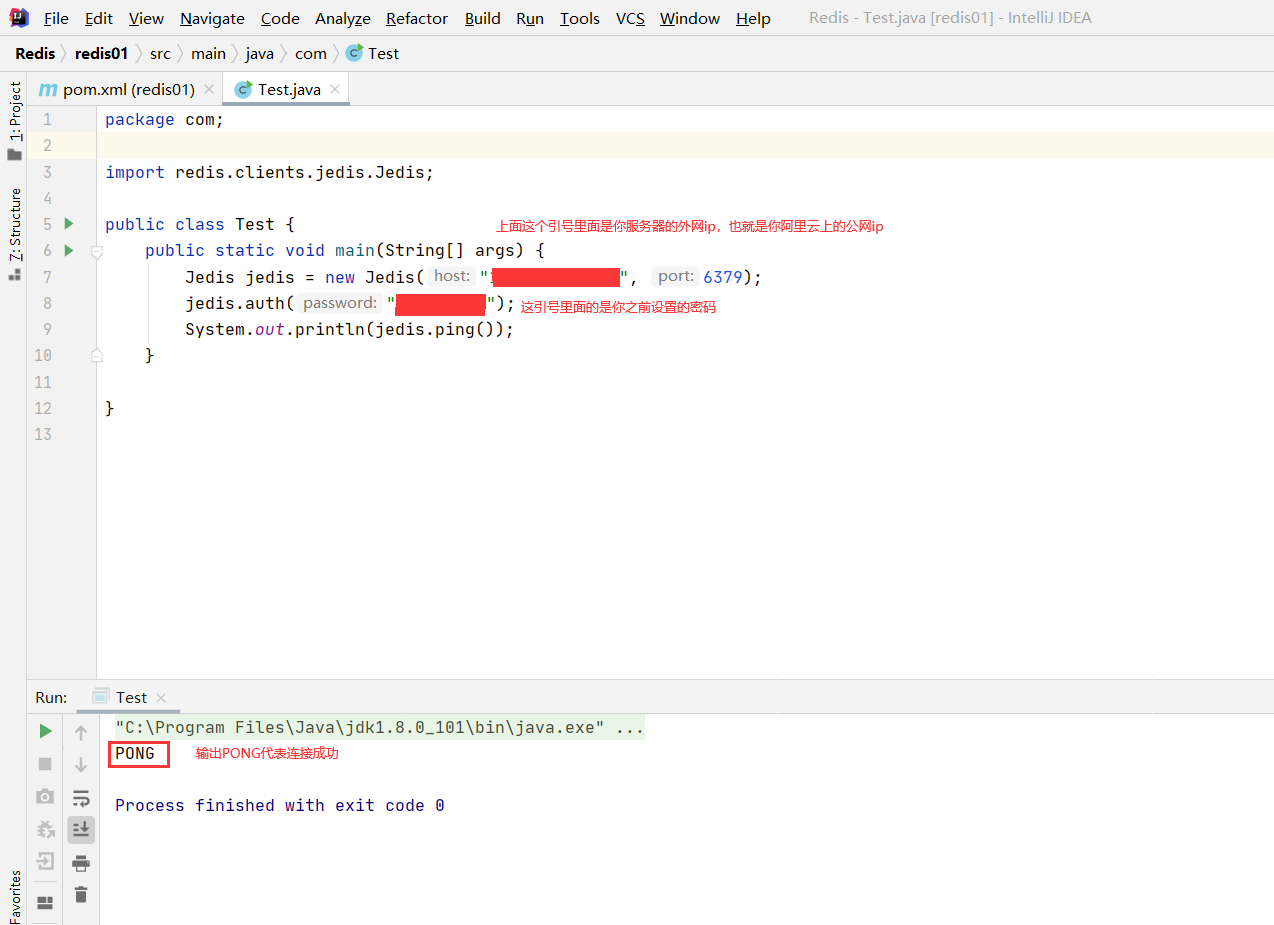
Task: Open the Favorites side tool window
Action: [15, 895]
